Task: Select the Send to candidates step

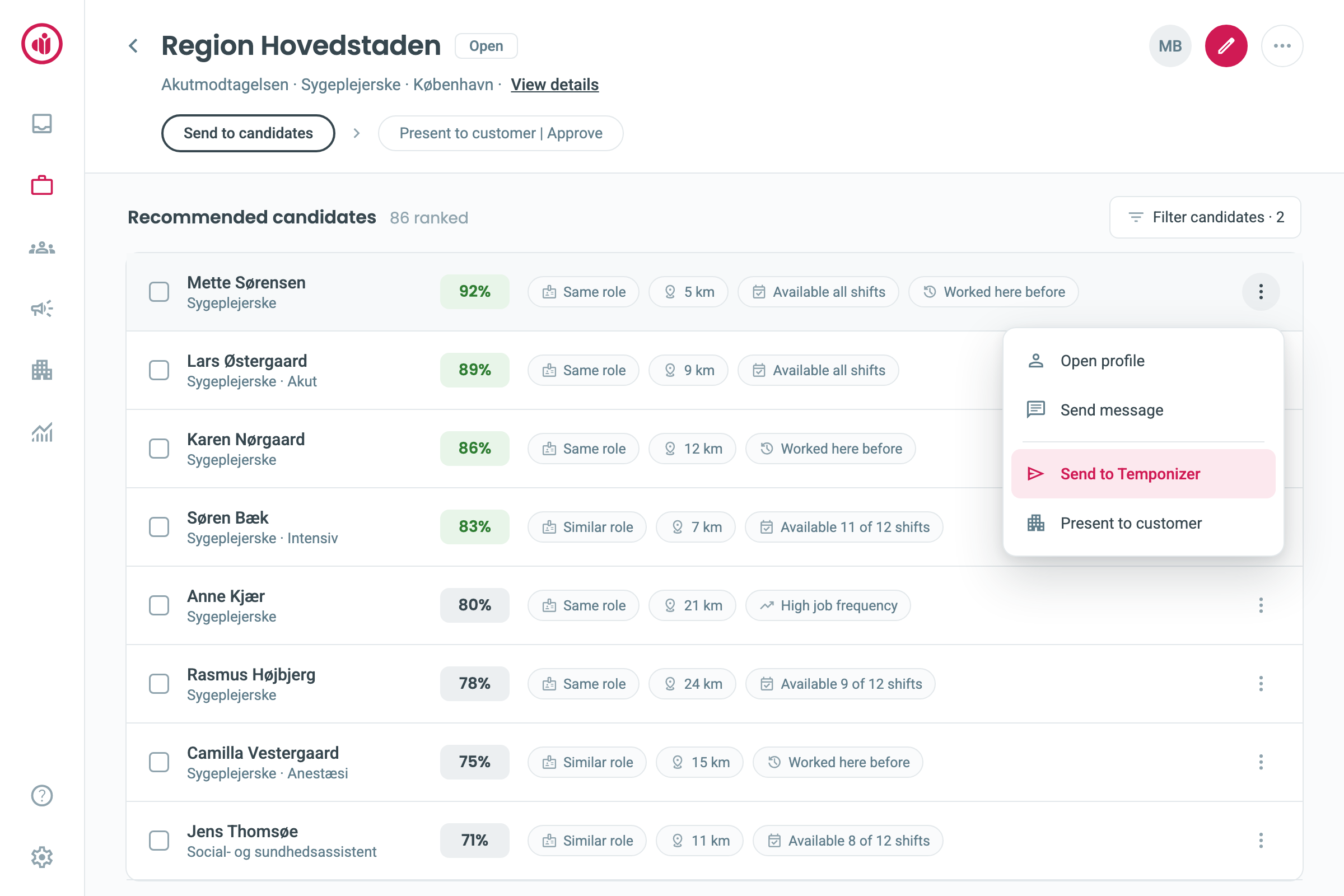Action: 248,133
